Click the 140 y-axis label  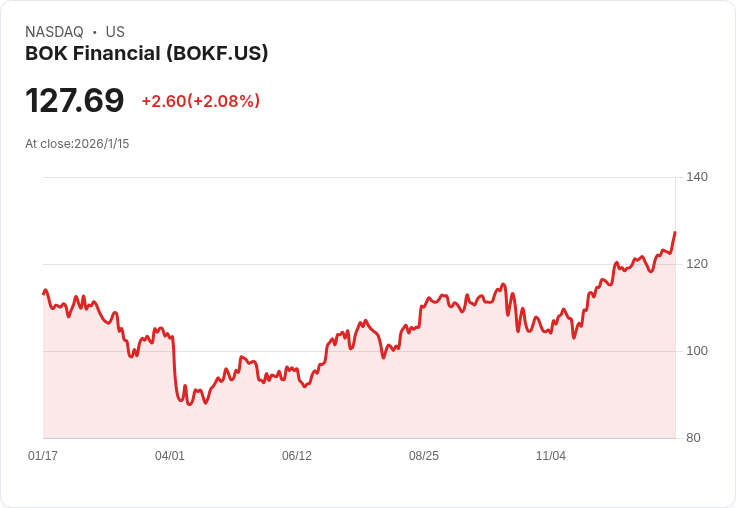point(697,177)
